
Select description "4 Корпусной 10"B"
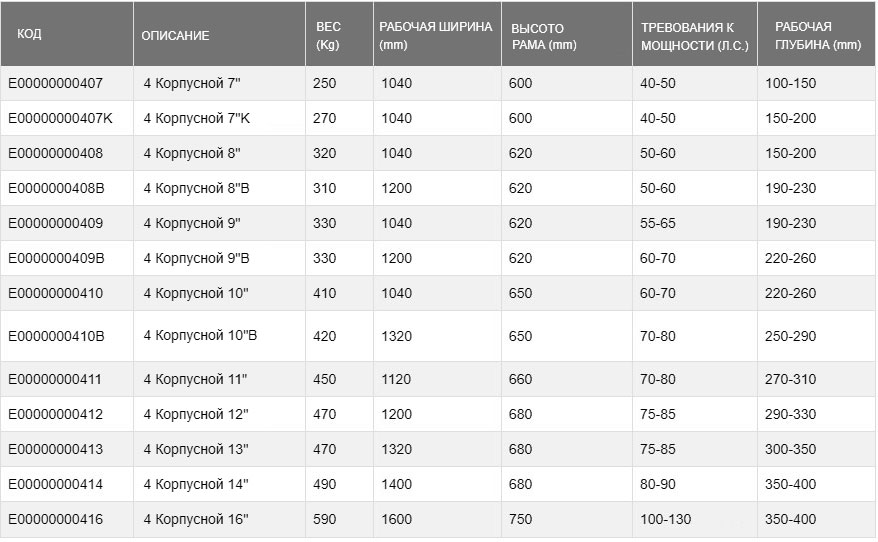point(200,336)
